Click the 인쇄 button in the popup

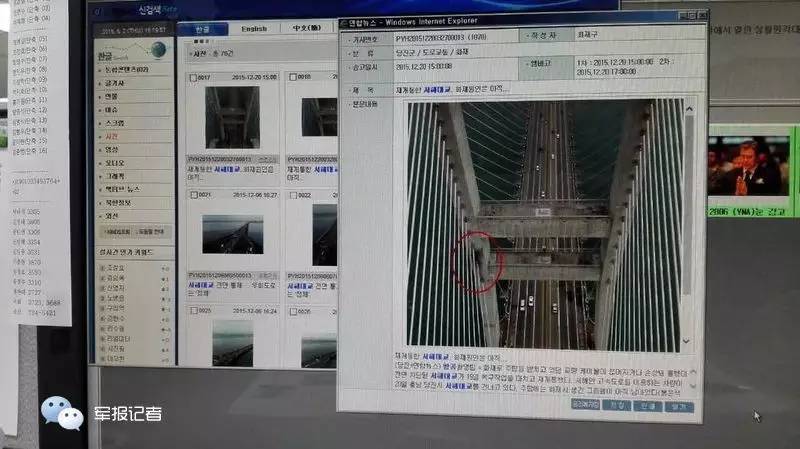click(647, 406)
